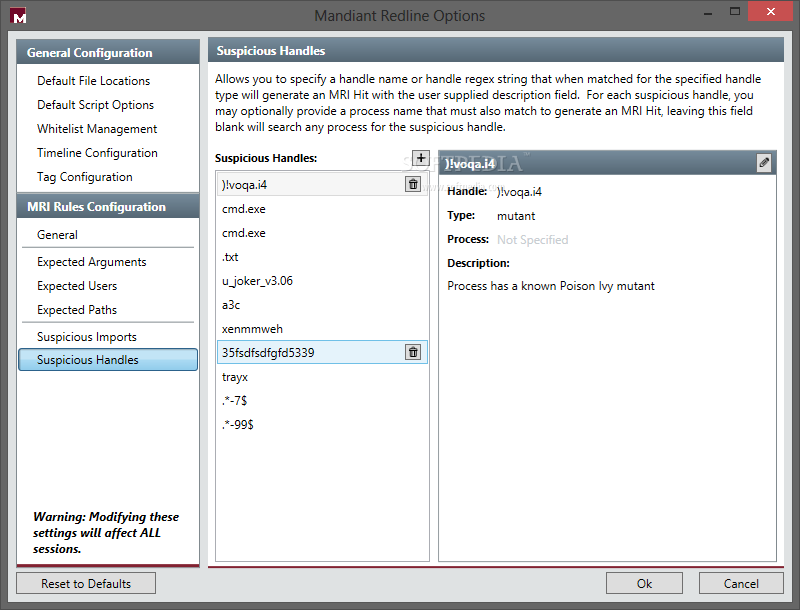Open Default File Locations settings
800x610 pixels.
click(x=93, y=81)
